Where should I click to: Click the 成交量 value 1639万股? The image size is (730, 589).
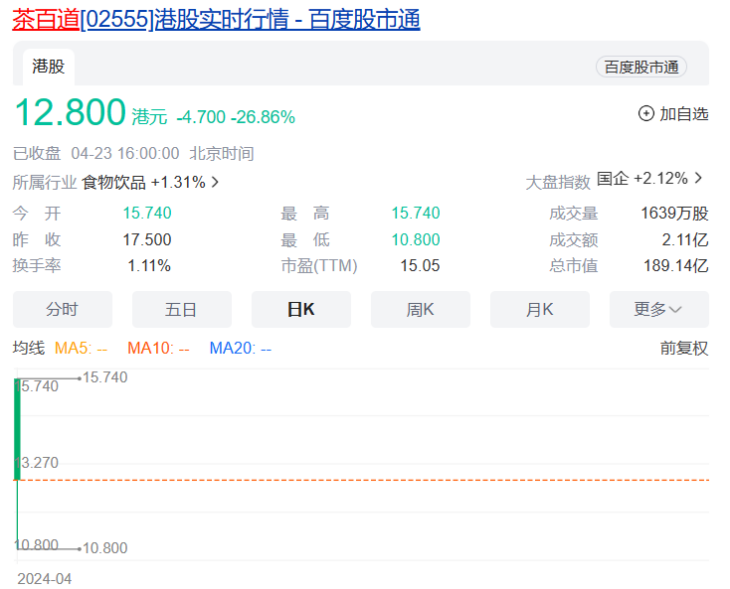click(675, 213)
